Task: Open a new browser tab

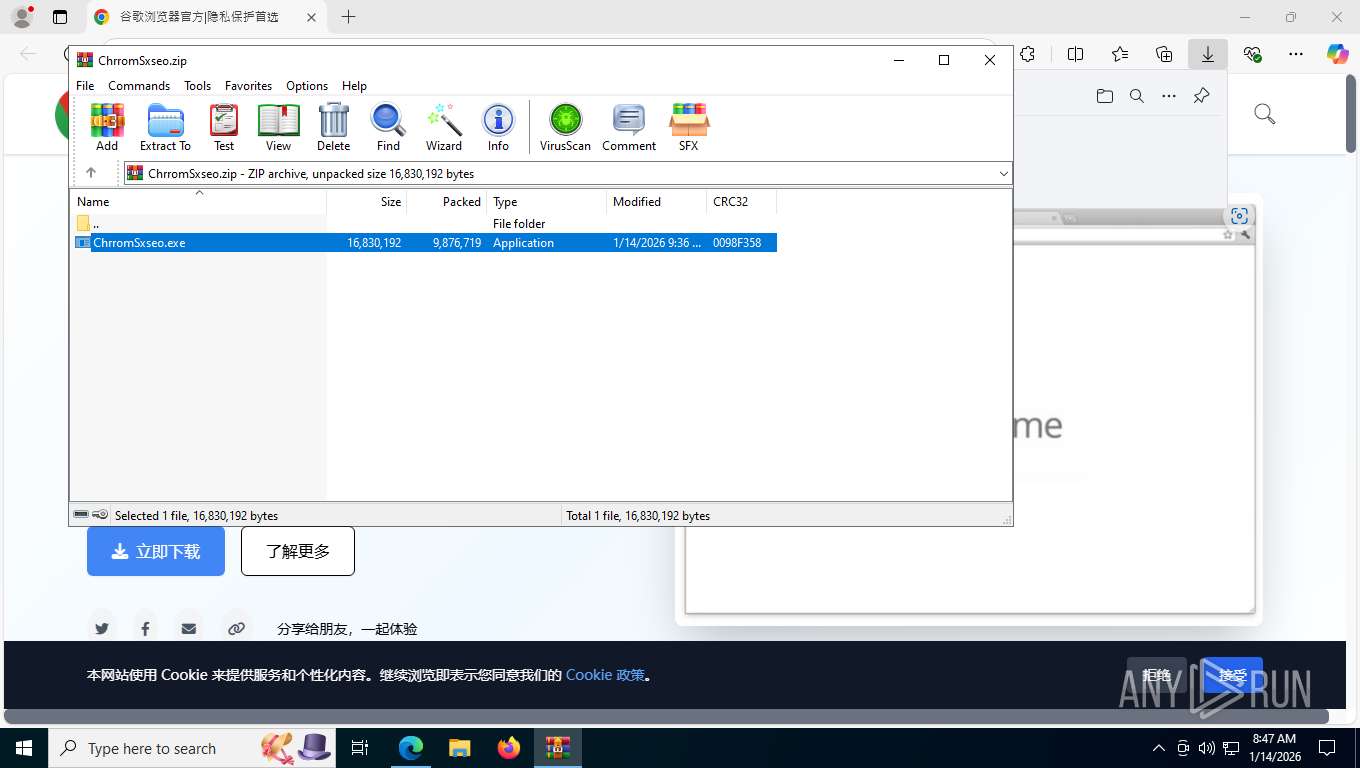Action: click(x=348, y=17)
